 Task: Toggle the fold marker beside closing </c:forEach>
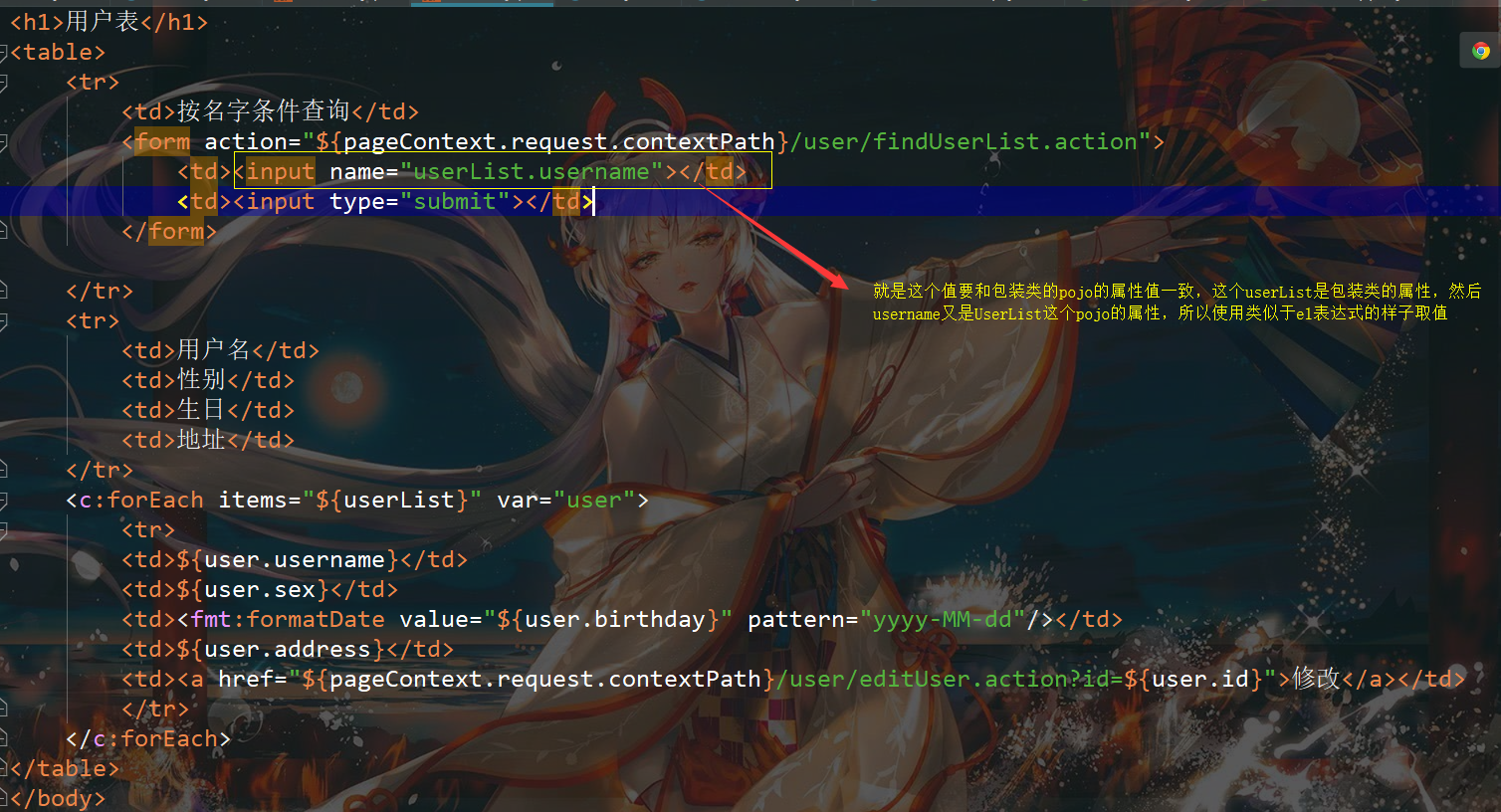pyautogui.click(x=4, y=738)
